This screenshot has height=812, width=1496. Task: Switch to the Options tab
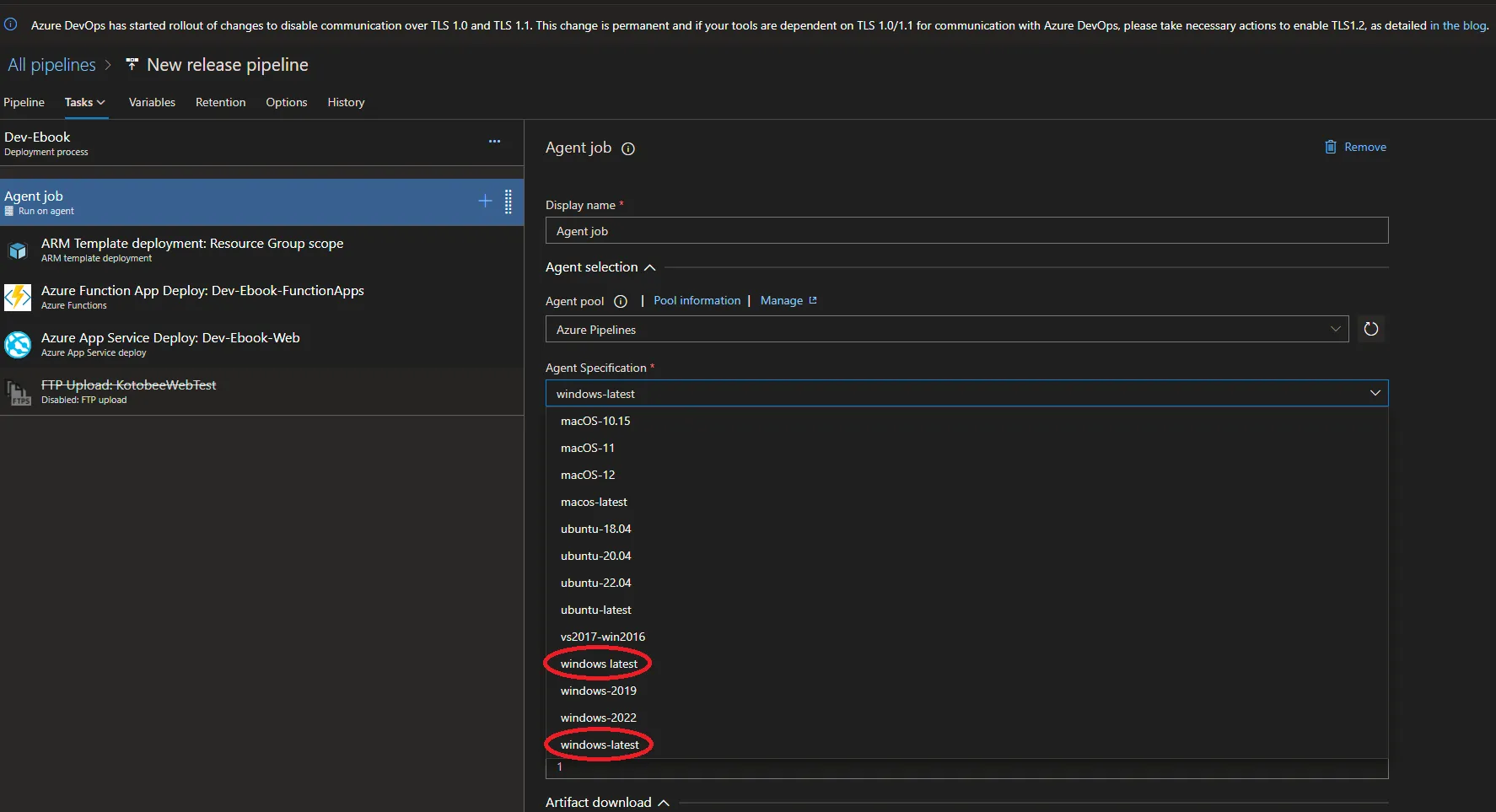pos(287,102)
